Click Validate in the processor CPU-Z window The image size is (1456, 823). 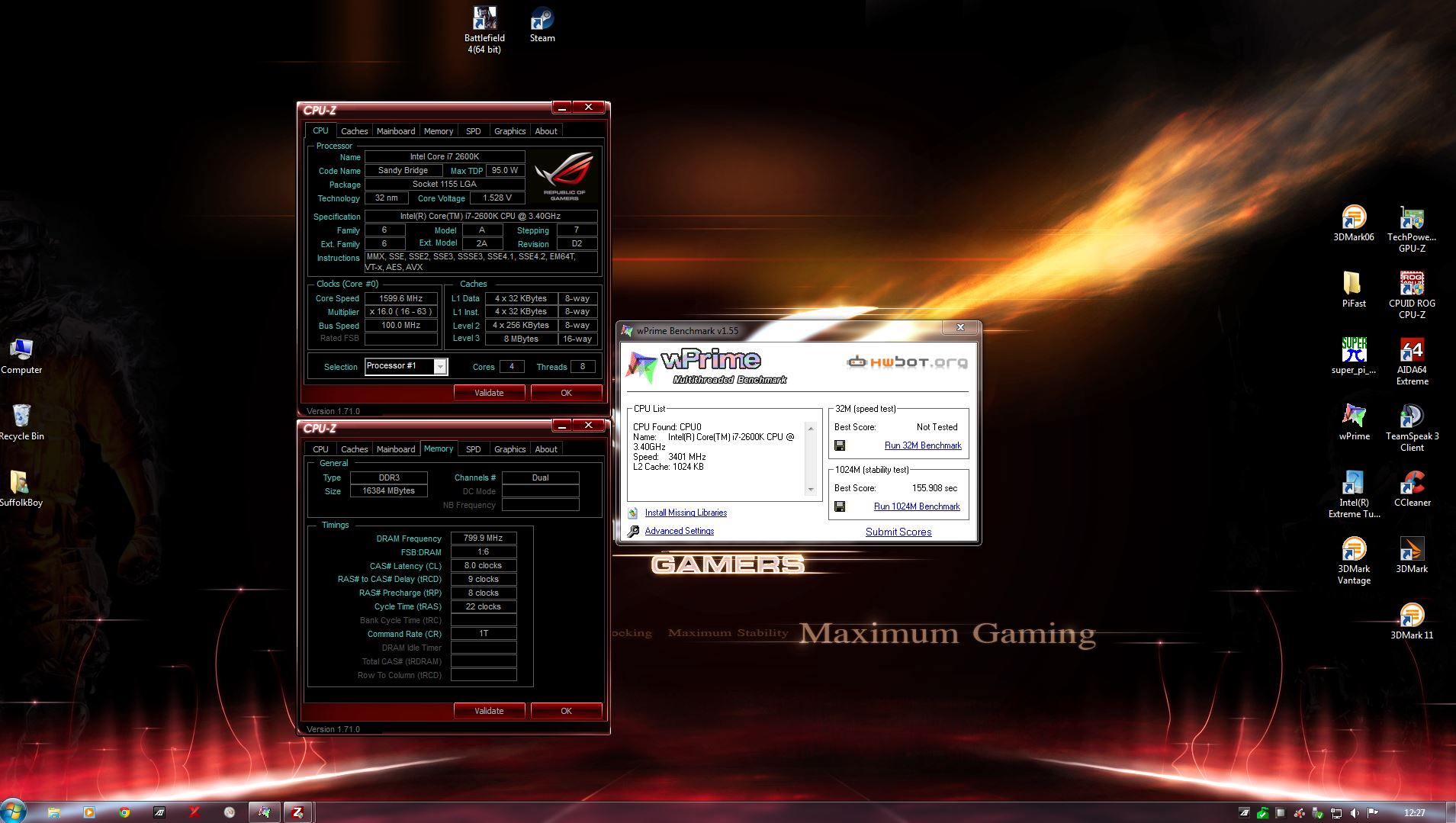(489, 393)
